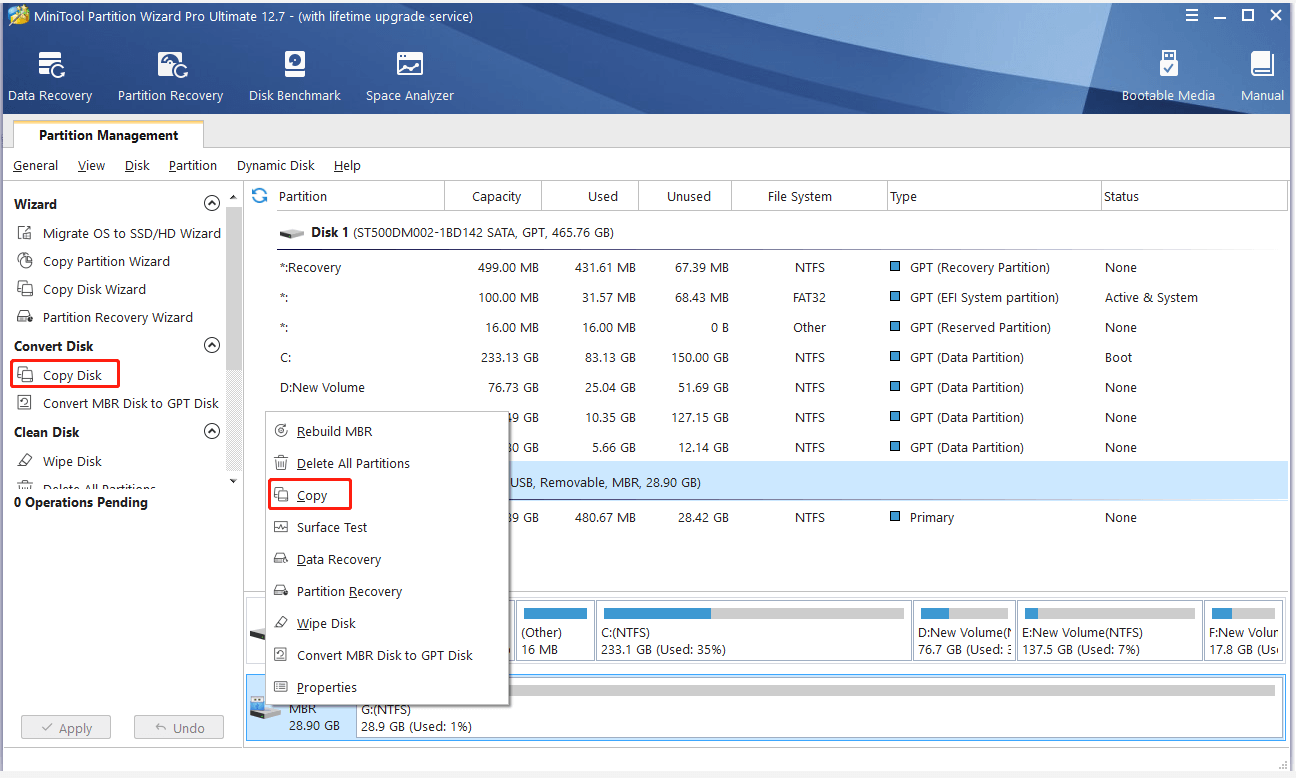Open the Manual
This screenshot has width=1296, height=778.
click(1262, 77)
